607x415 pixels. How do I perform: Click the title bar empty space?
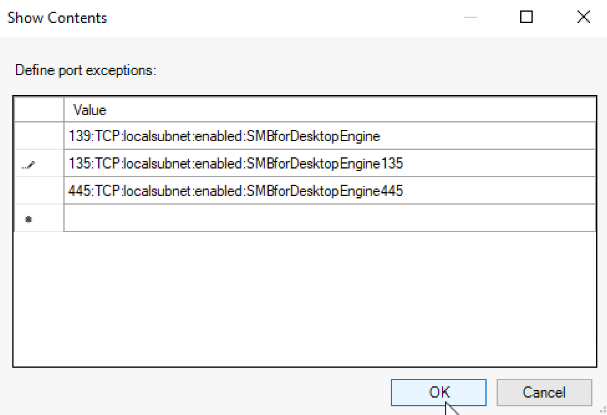click(x=283, y=18)
